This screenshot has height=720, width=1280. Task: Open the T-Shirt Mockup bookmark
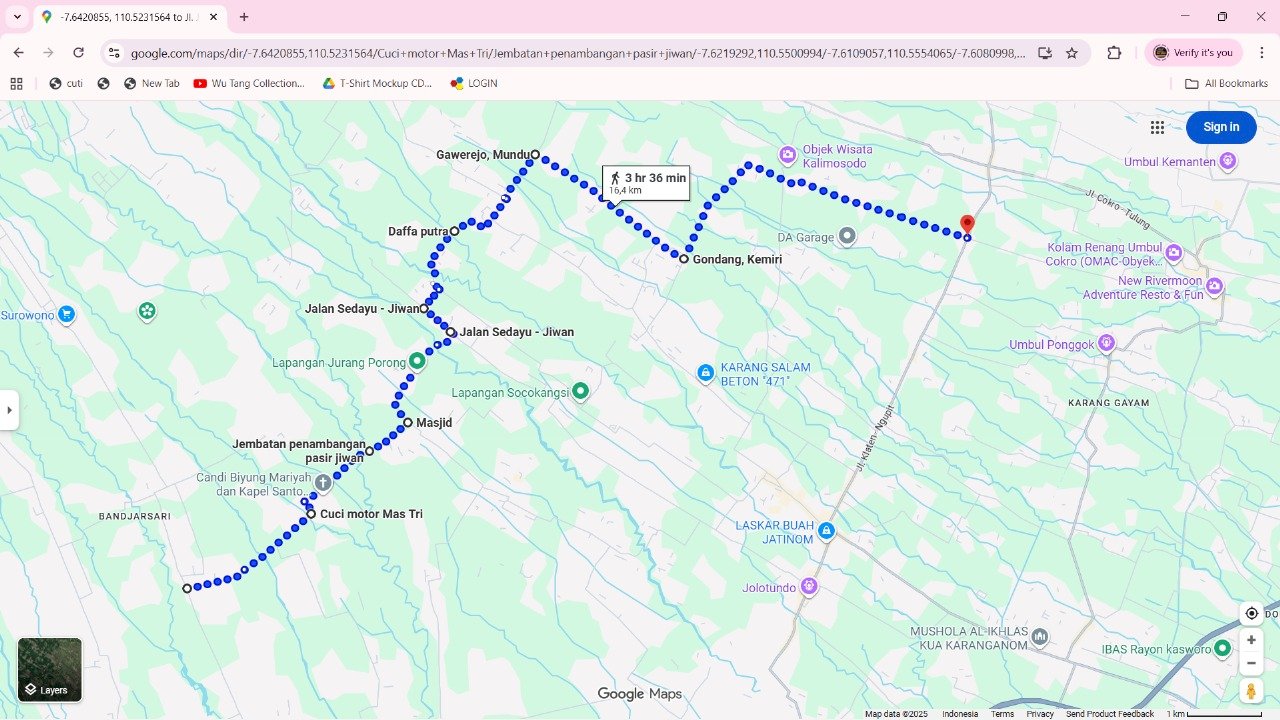point(377,84)
